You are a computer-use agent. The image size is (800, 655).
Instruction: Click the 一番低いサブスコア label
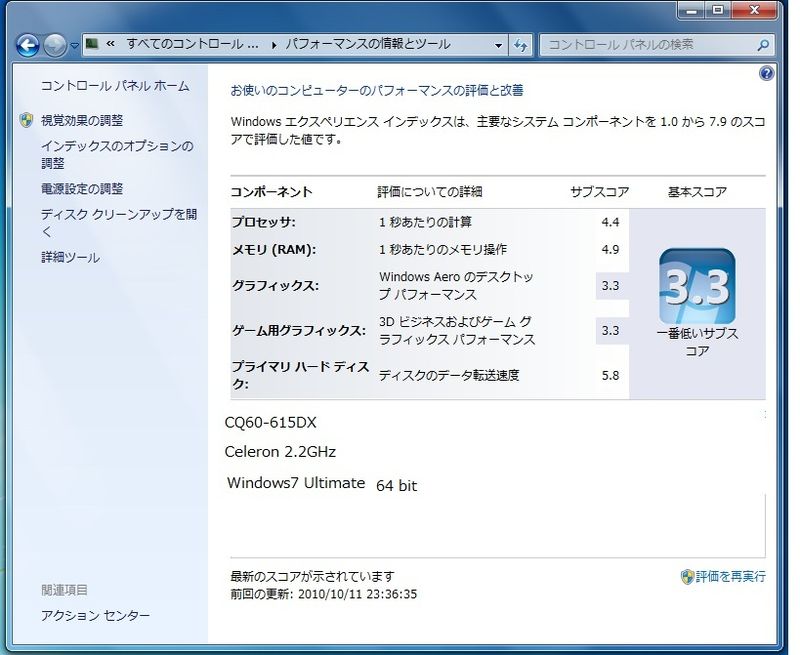tap(697, 342)
